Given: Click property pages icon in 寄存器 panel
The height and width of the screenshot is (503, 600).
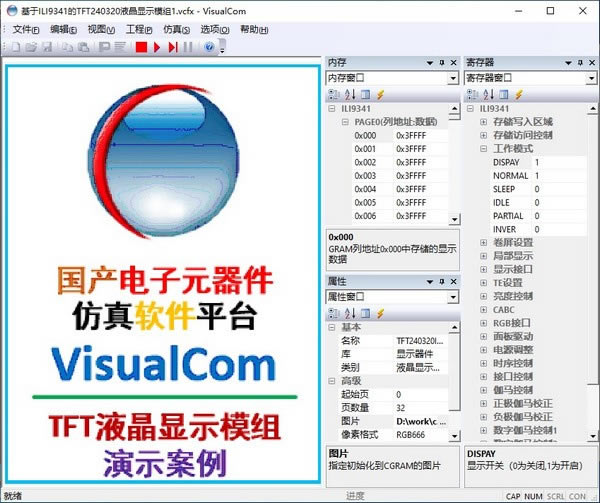Looking at the screenshot, I should [x=504, y=94].
